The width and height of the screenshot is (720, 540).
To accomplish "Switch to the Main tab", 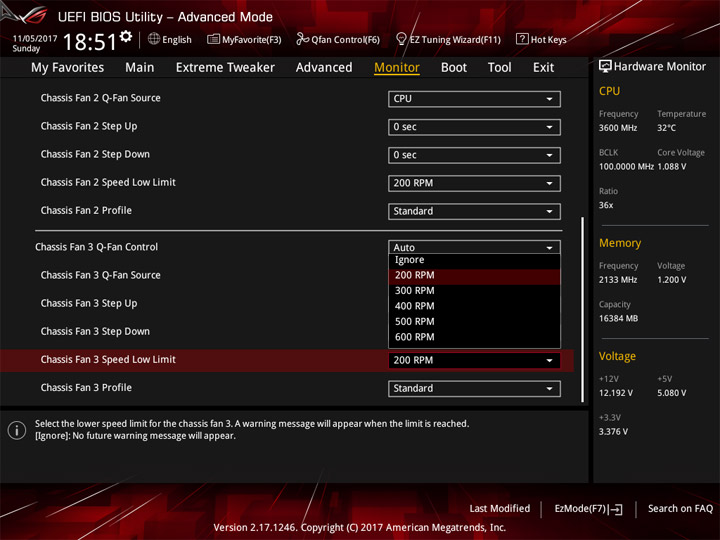I will click(140, 68).
